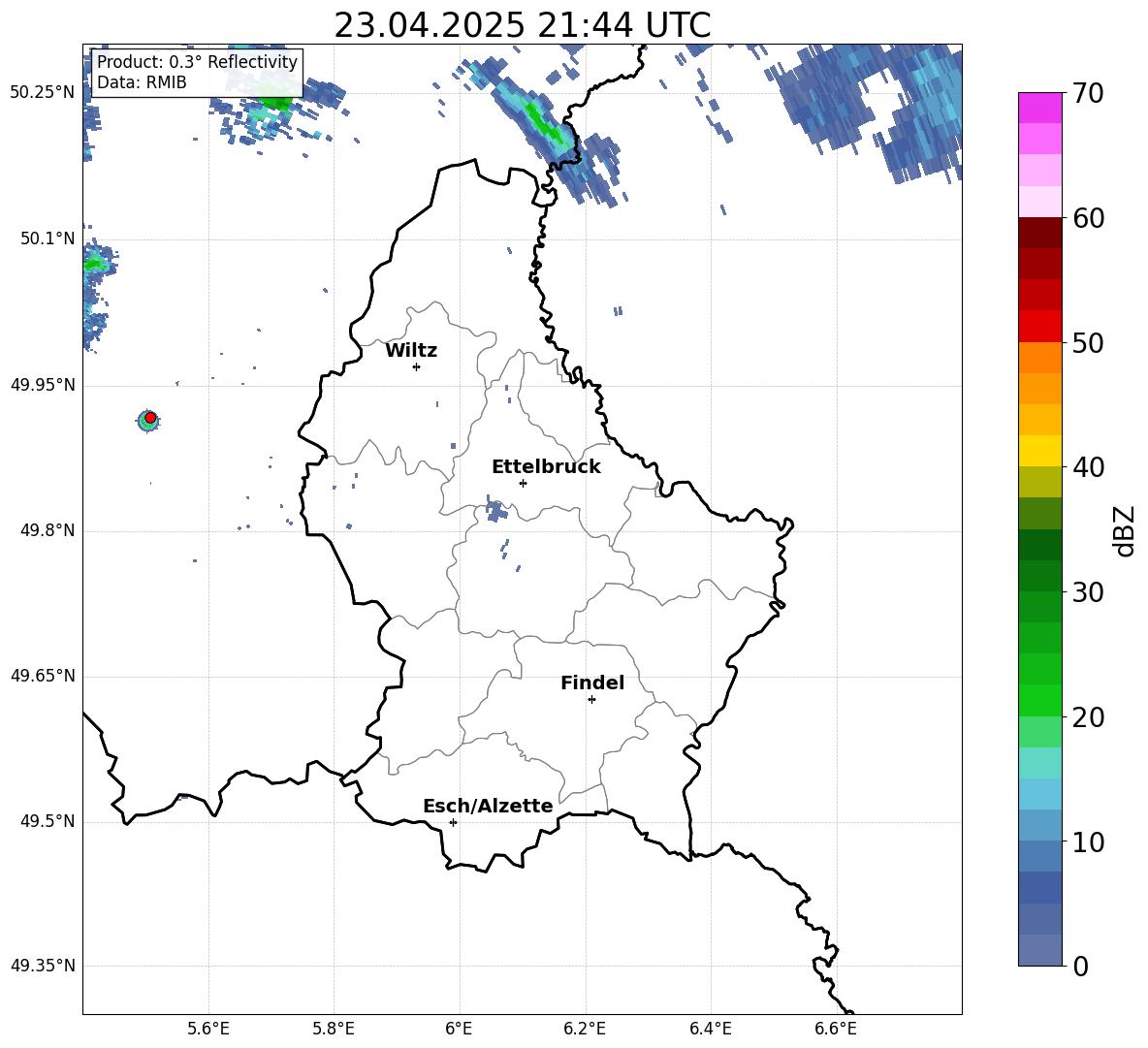Click the colorbar tick label 70
The height and width of the screenshot is (1048, 1148).
[1088, 94]
